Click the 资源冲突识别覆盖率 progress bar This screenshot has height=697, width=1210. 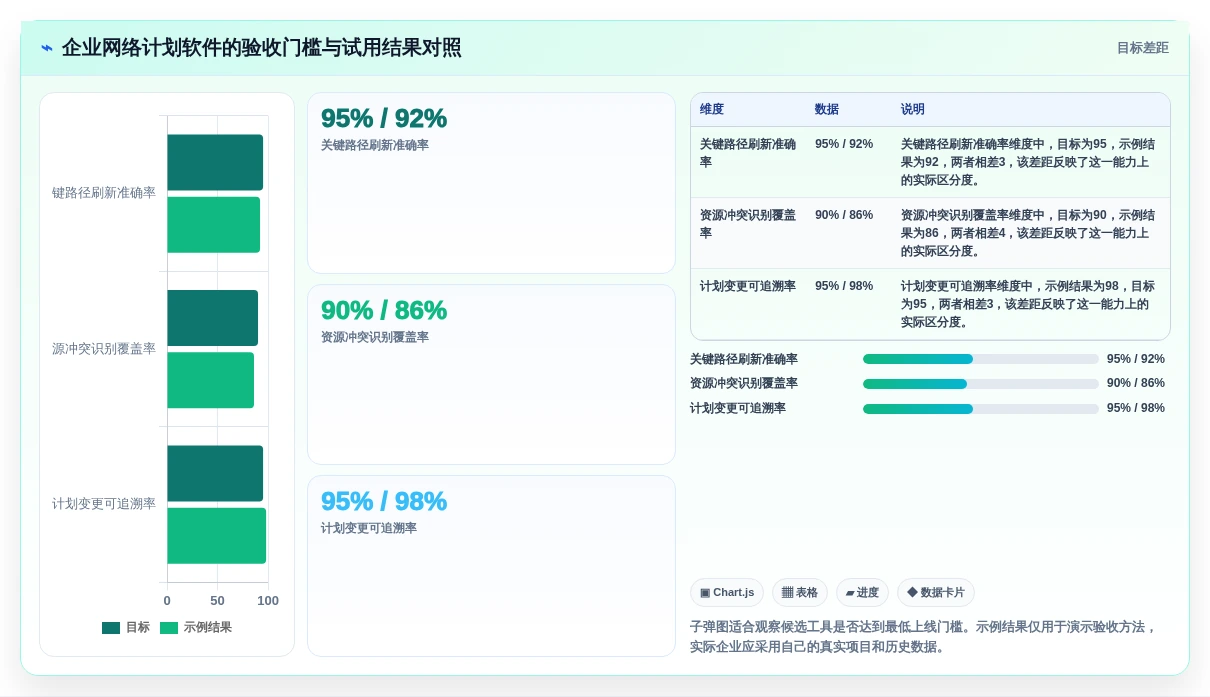coord(981,384)
